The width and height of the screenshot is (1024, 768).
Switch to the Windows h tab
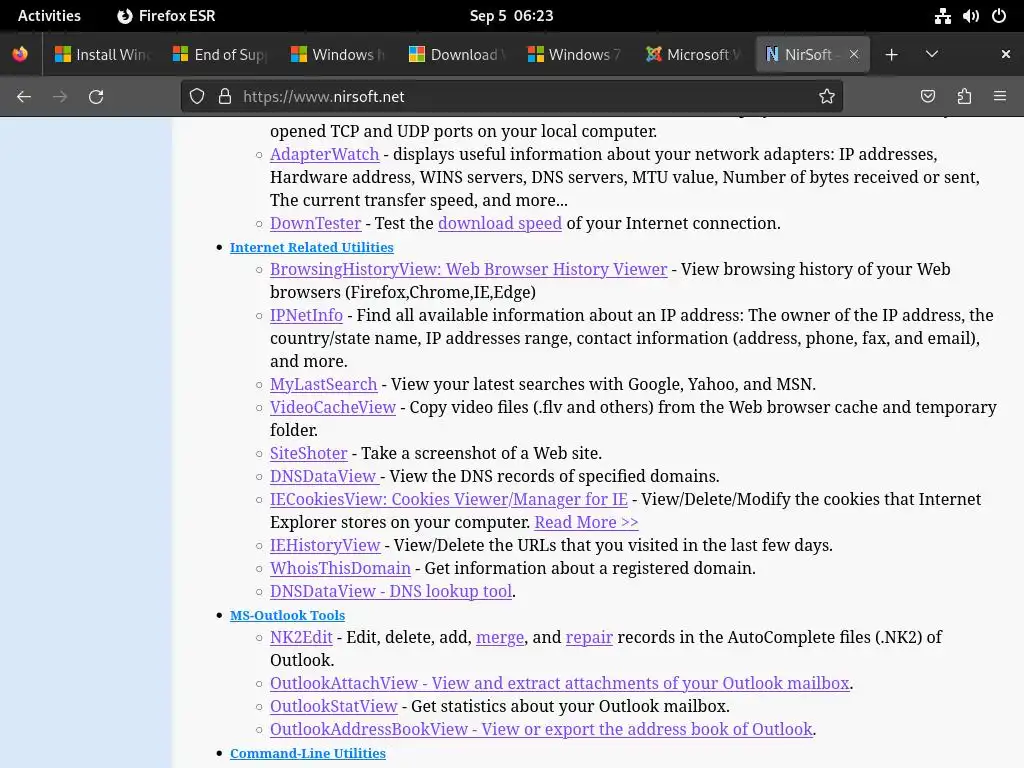pos(338,54)
